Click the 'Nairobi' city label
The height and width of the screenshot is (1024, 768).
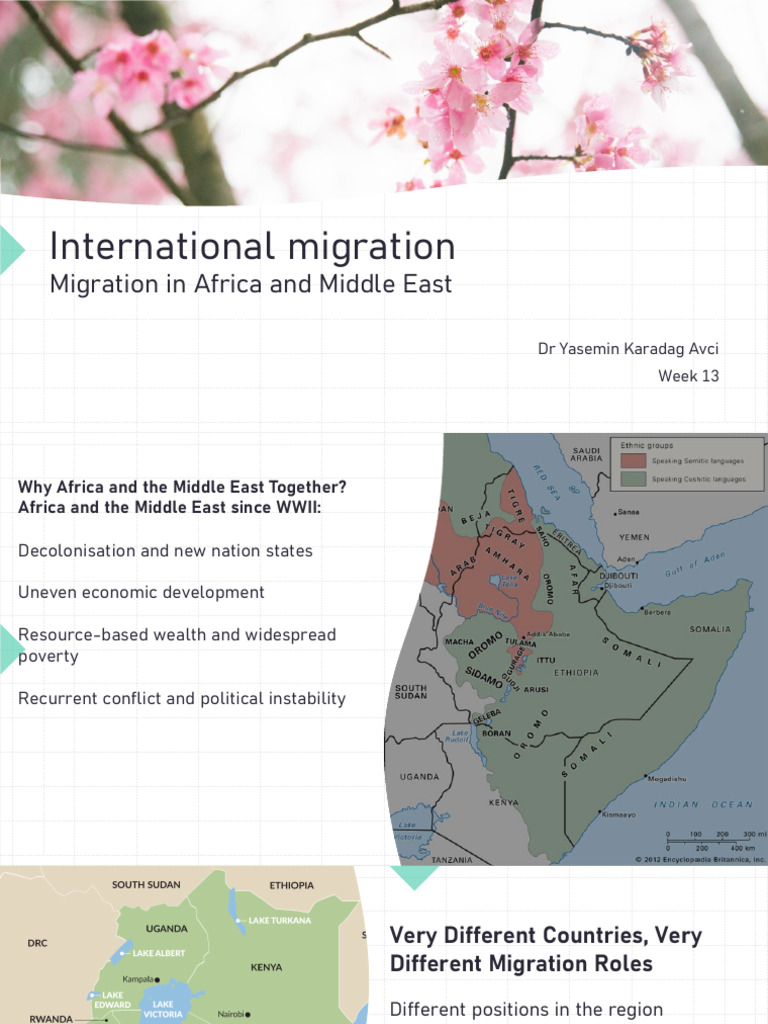(x=231, y=1014)
